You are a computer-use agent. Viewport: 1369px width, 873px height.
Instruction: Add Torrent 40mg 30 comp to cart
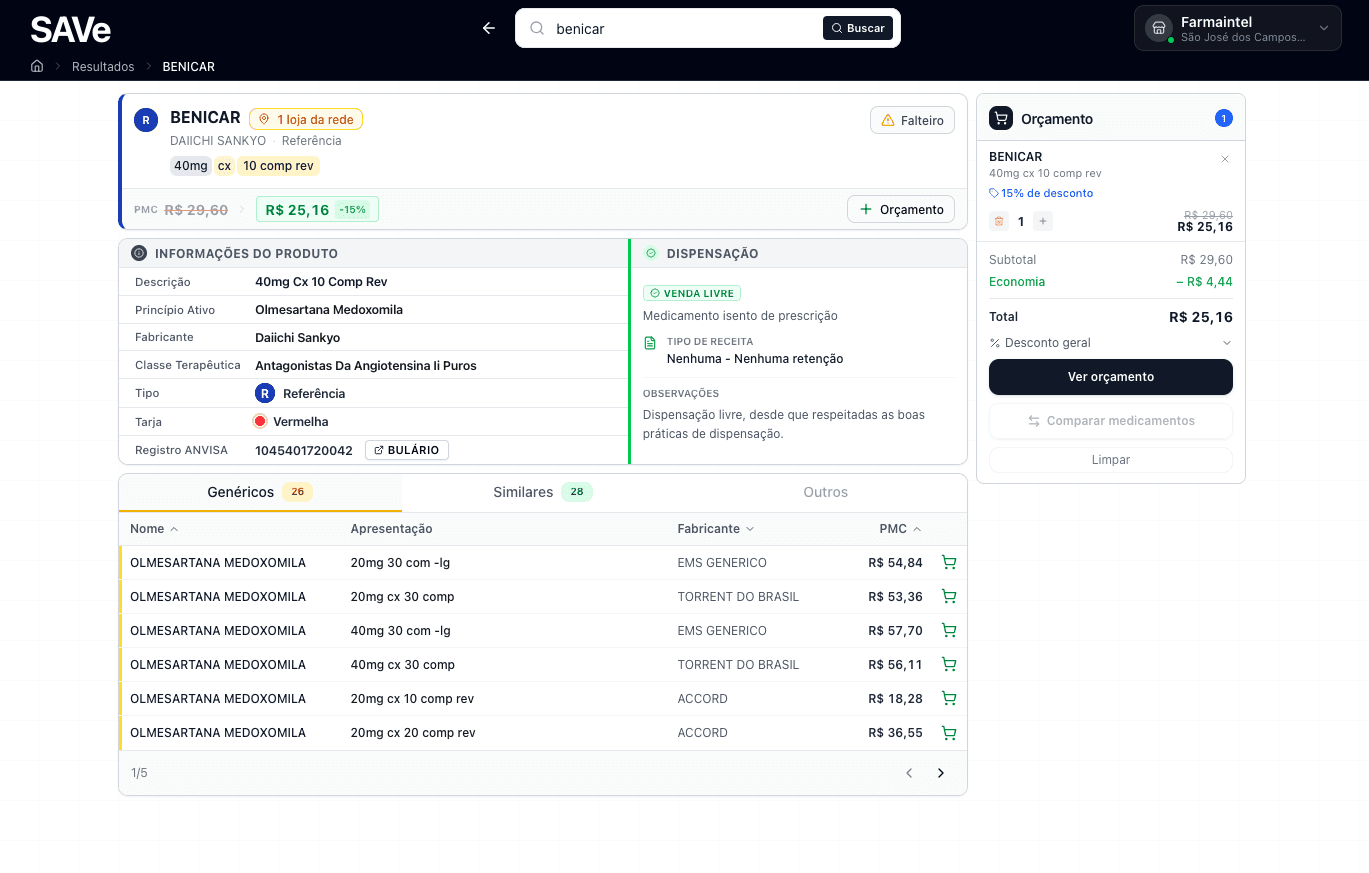click(949, 665)
